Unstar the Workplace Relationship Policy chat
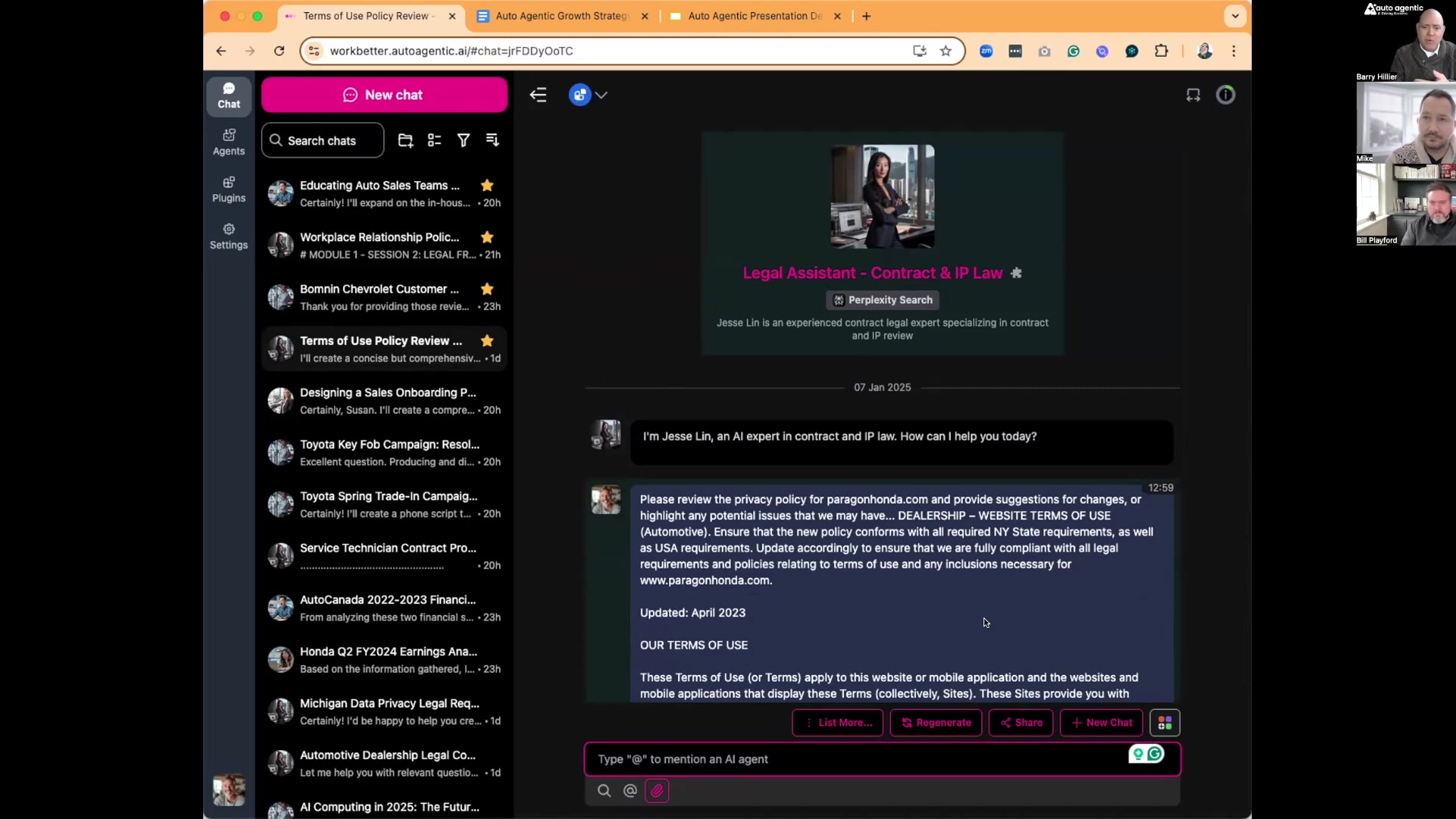The image size is (1456, 819). (x=487, y=237)
